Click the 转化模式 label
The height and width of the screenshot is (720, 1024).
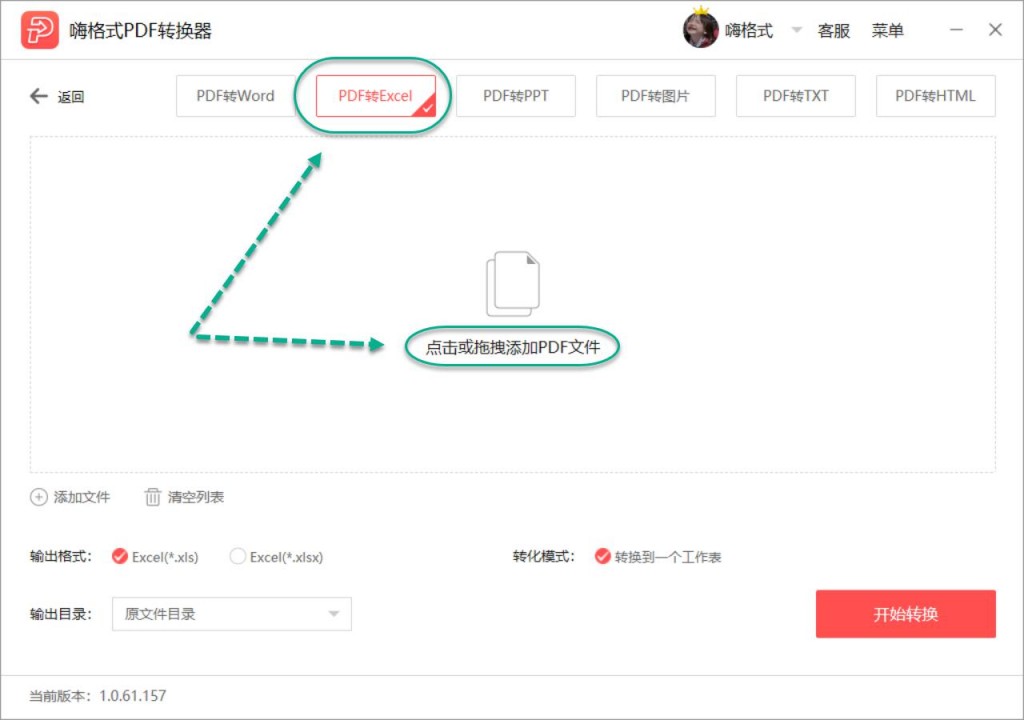pyautogui.click(x=543, y=557)
